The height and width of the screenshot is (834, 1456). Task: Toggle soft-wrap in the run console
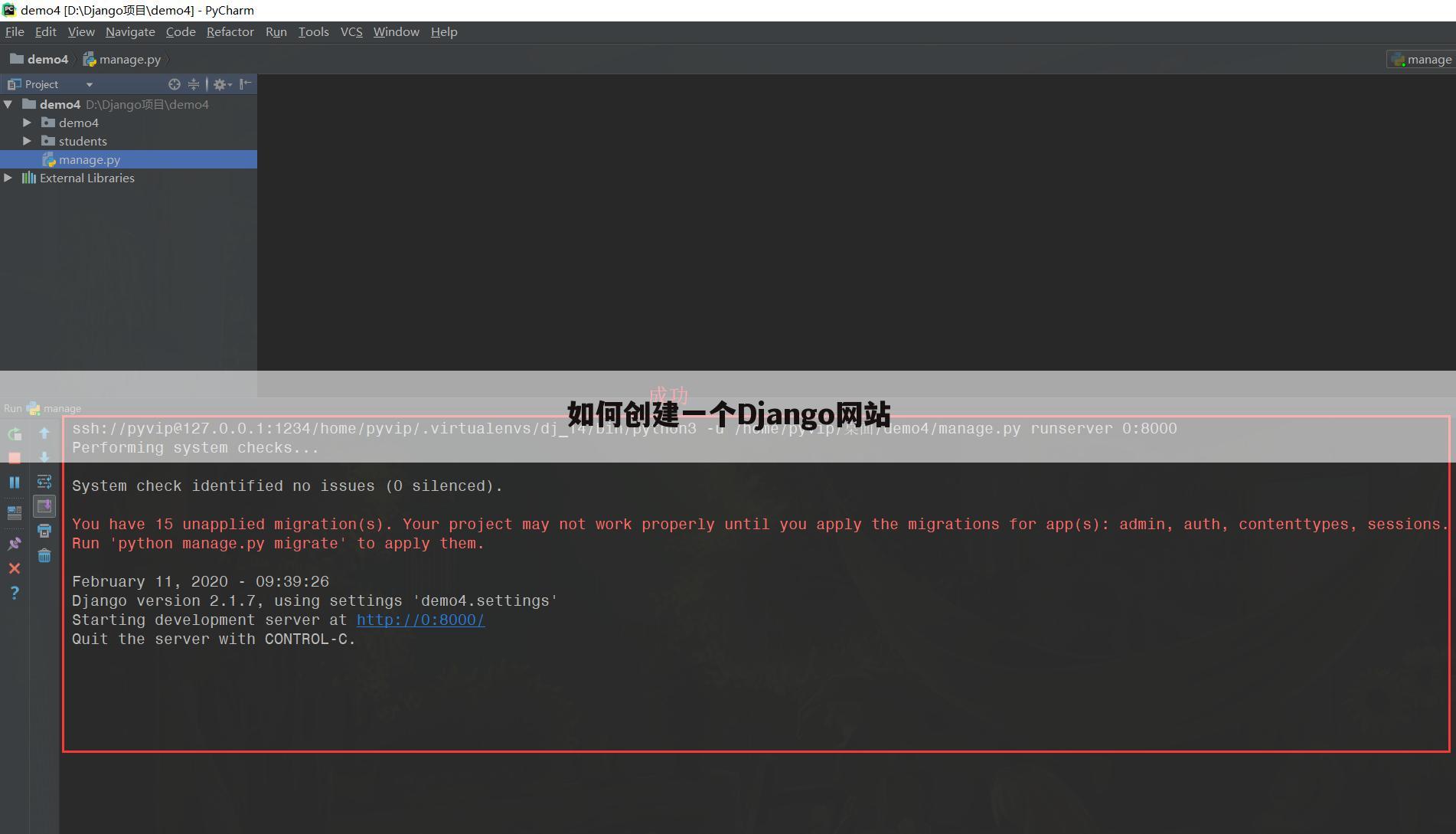[44, 482]
